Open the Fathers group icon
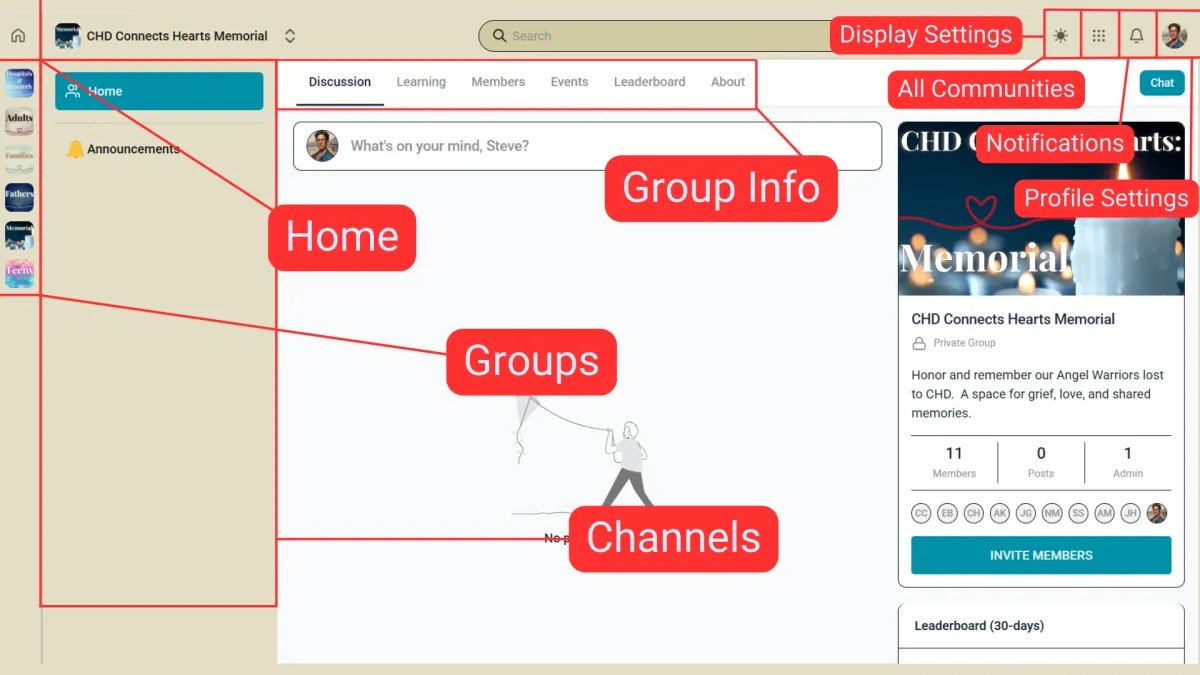The height and width of the screenshot is (675, 1200). pyautogui.click(x=19, y=197)
